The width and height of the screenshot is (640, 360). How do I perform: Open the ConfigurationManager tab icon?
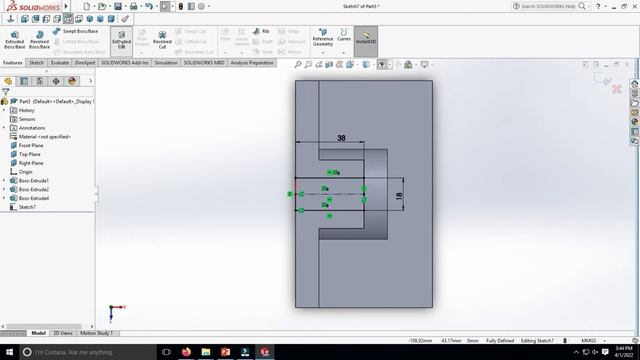coord(40,81)
